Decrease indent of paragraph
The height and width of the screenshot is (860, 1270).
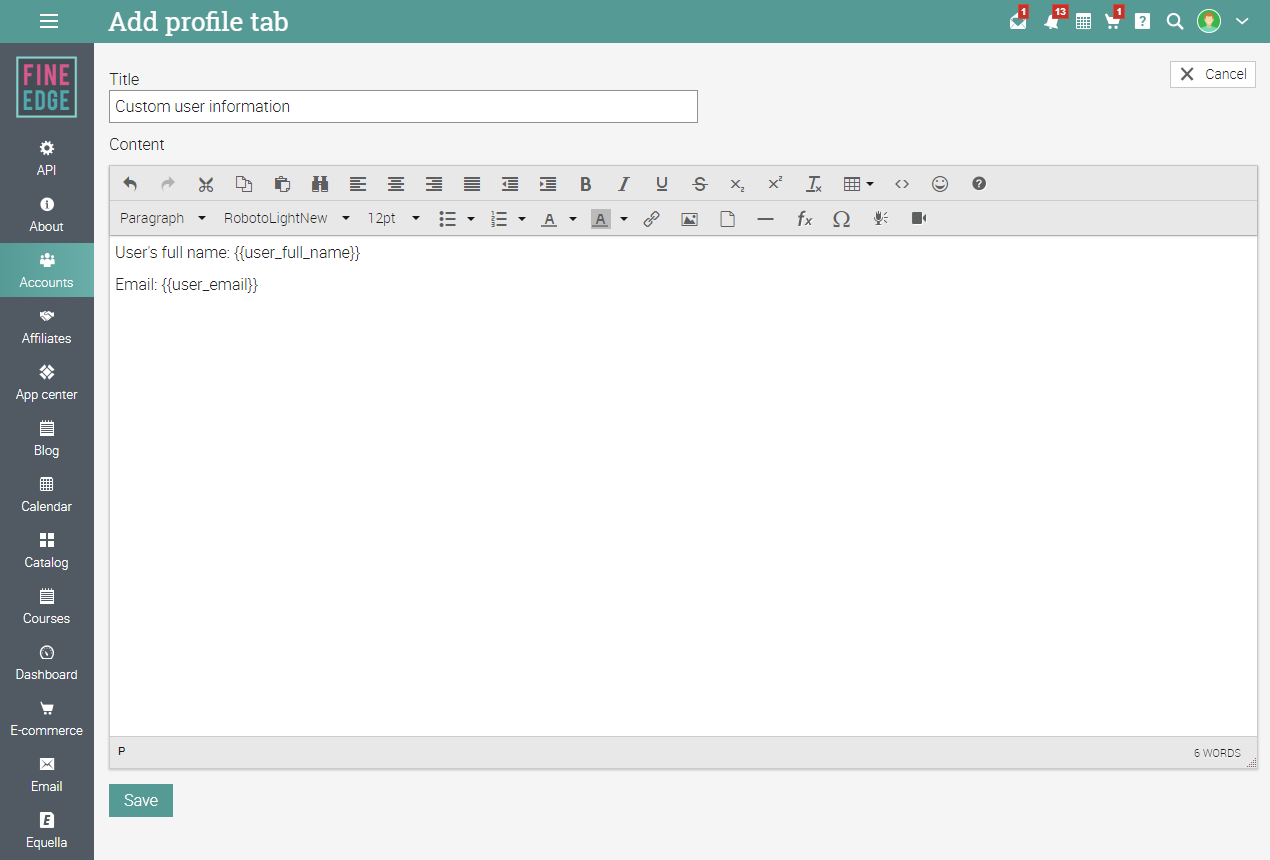pos(510,184)
